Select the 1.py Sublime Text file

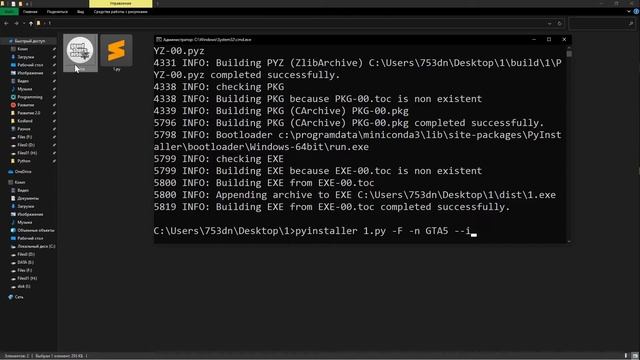click(x=116, y=53)
